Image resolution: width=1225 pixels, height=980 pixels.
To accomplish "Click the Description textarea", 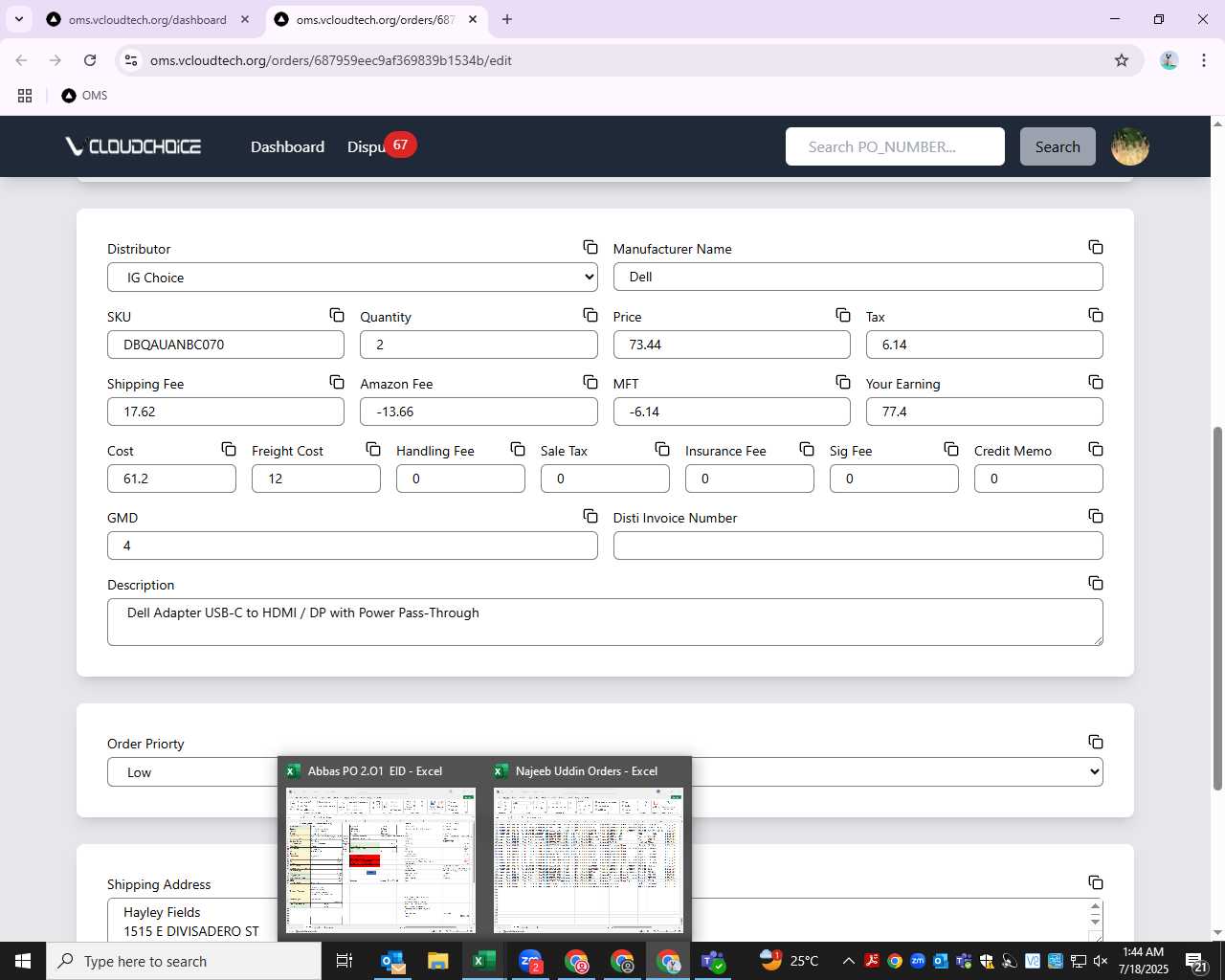I will tap(605, 622).
